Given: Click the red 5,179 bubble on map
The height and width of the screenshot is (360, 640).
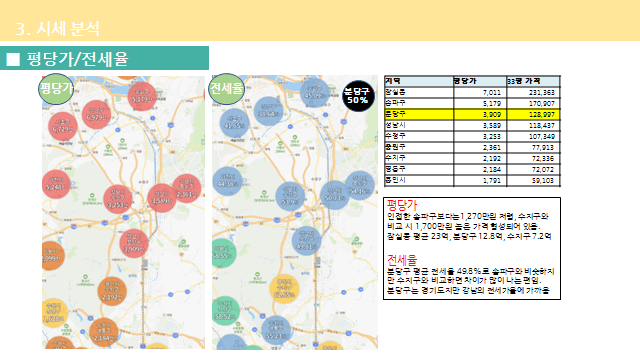Looking at the screenshot, I should (142, 96).
